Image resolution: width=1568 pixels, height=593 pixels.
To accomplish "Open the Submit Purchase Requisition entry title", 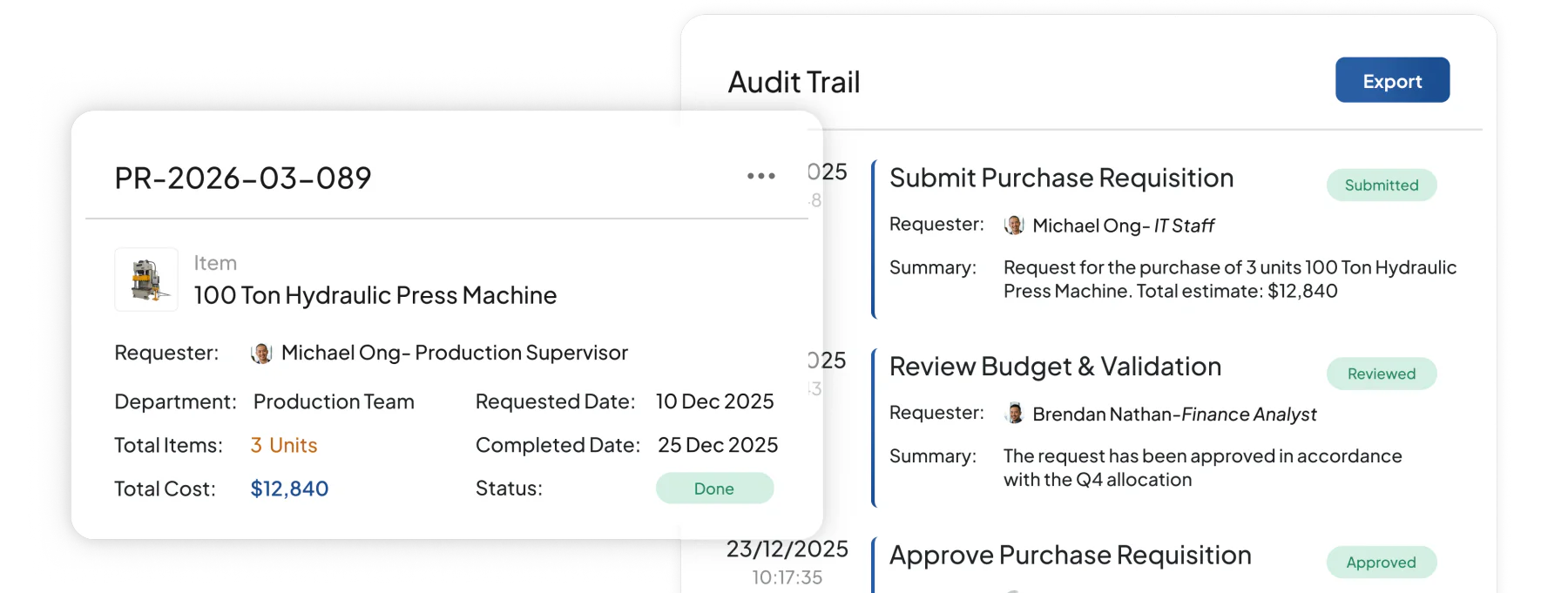I will (1061, 179).
